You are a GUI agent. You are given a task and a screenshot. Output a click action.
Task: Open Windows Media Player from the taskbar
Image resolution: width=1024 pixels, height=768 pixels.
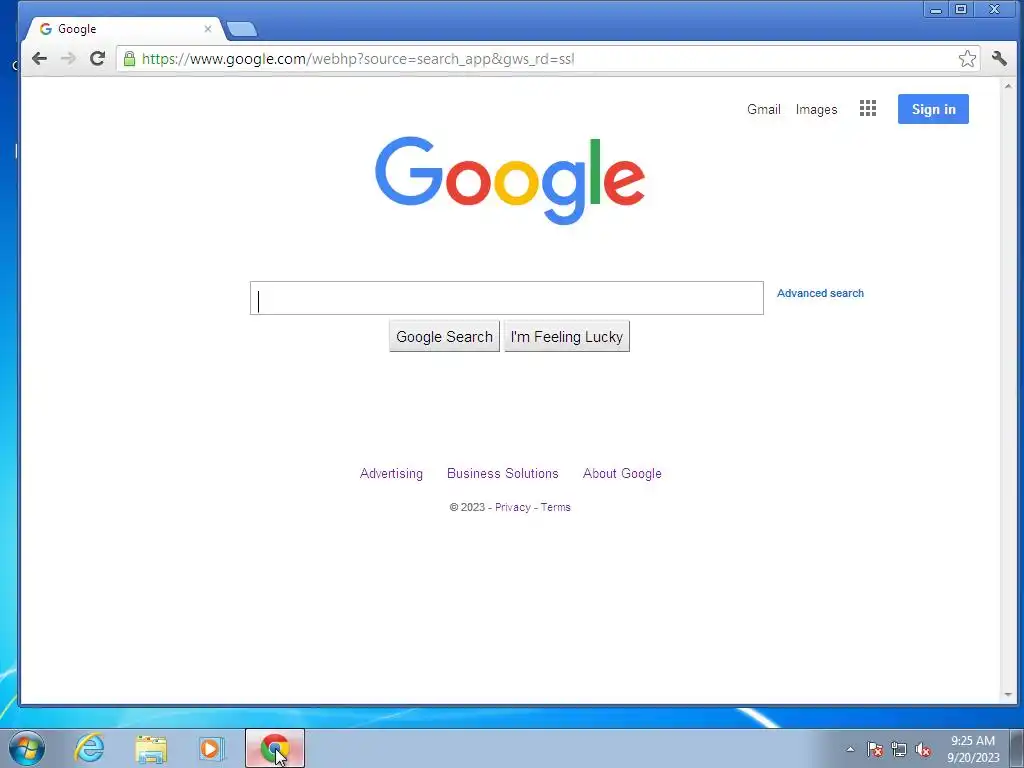(212, 748)
